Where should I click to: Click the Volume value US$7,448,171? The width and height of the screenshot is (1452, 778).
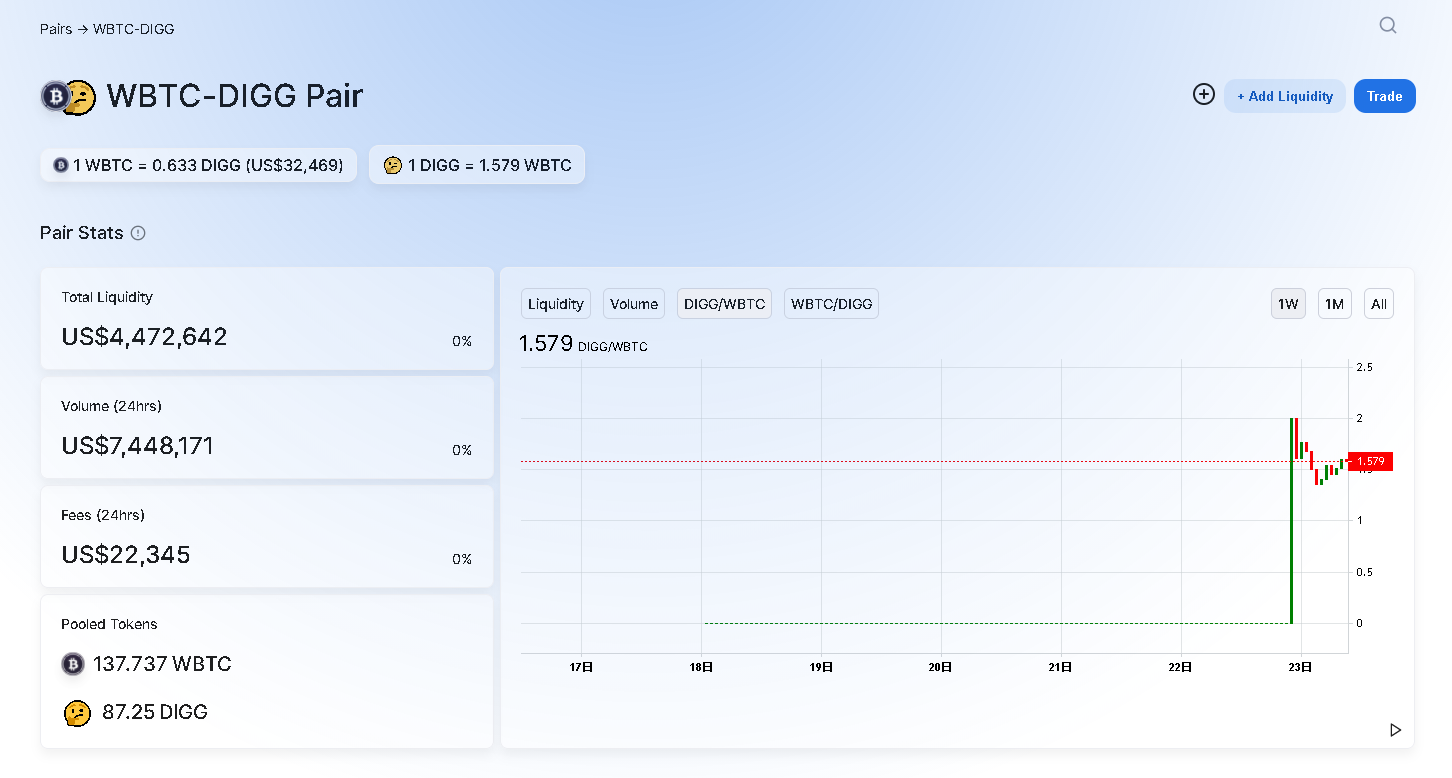pos(138,446)
